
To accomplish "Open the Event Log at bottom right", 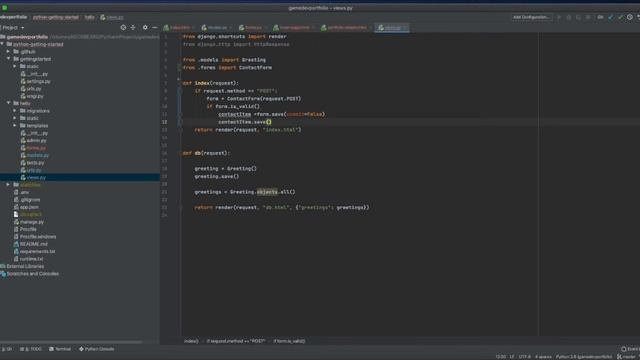I will point(631,349).
